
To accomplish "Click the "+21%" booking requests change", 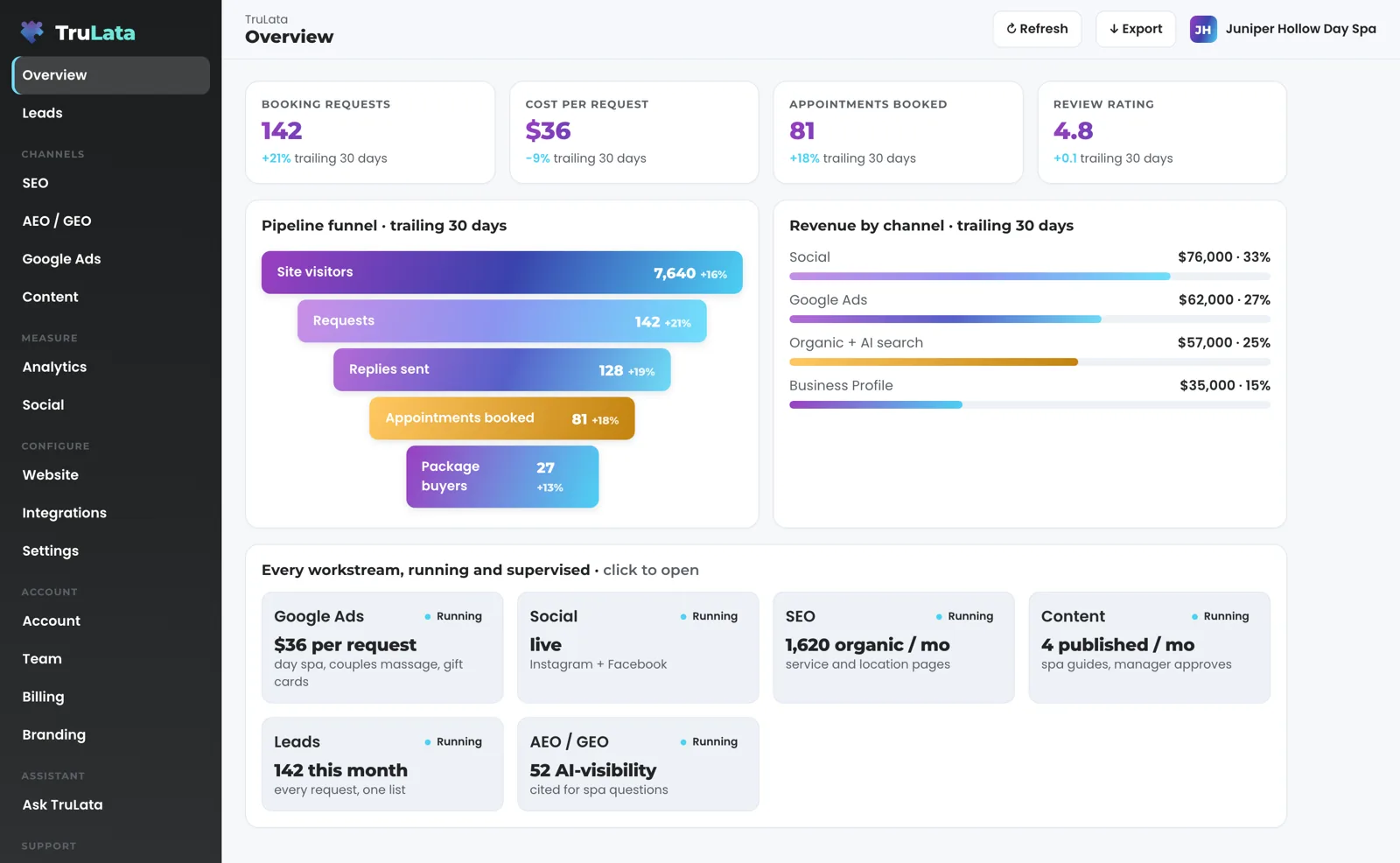I will tap(276, 158).
